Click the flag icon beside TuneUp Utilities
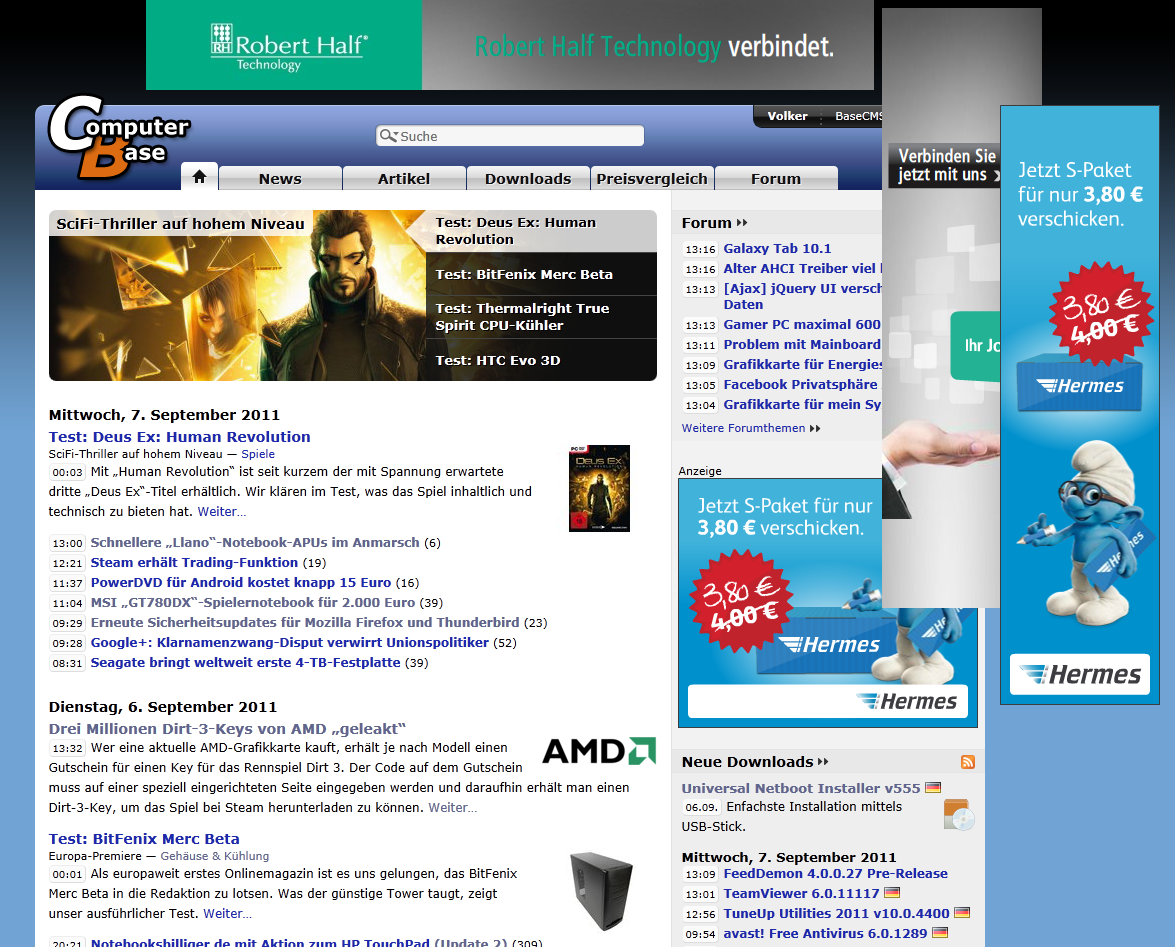1175x947 pixels. pyautogui.click(x=962, y=913)
